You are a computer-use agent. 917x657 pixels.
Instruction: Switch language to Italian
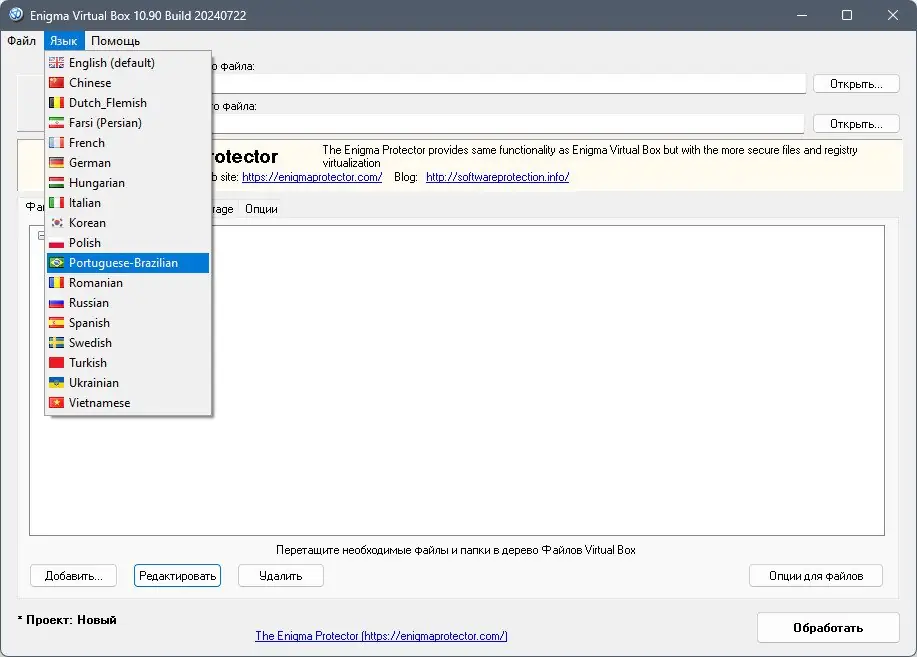pos(127,202)
